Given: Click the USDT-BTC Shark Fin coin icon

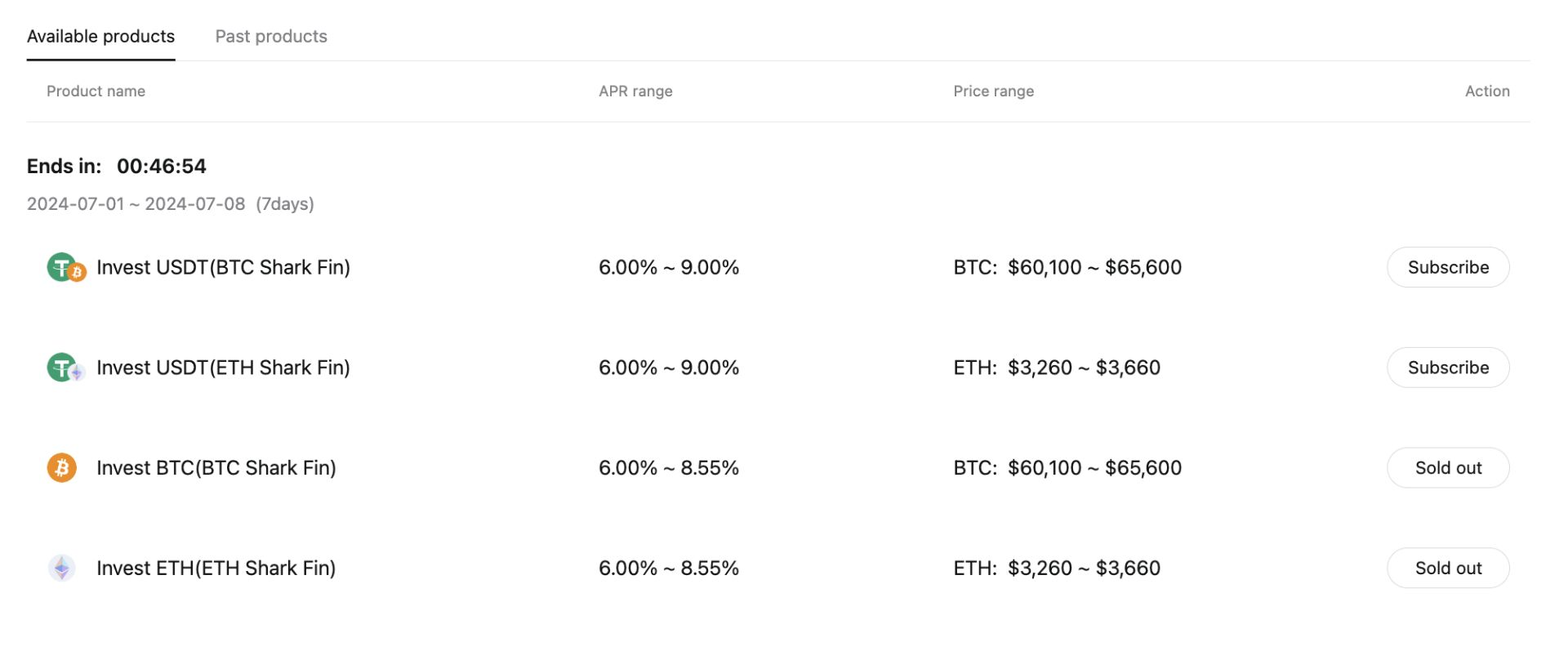Looking at the screenshot, I should [x=66, y=267].
